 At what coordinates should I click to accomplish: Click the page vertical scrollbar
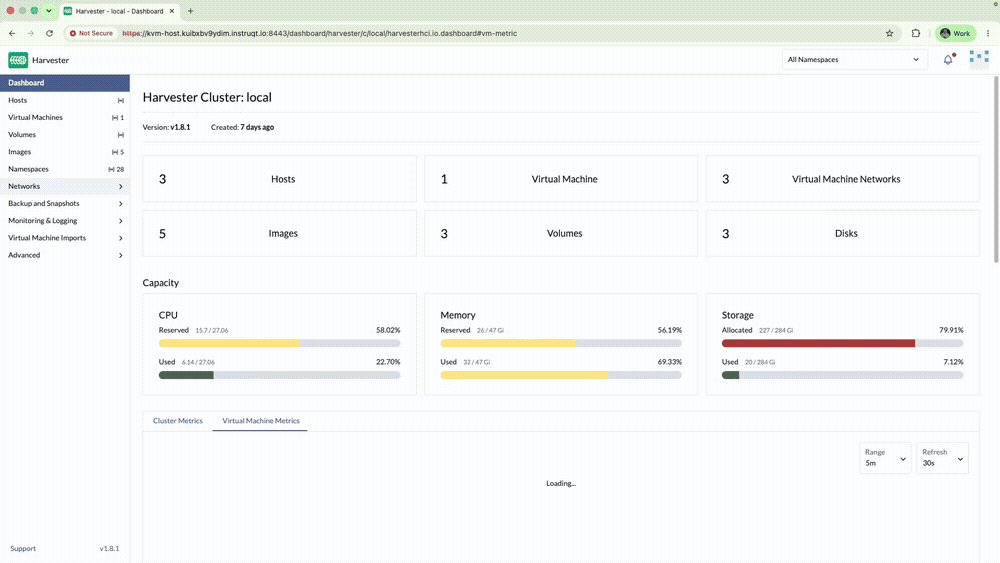click(x=996, y=169)
